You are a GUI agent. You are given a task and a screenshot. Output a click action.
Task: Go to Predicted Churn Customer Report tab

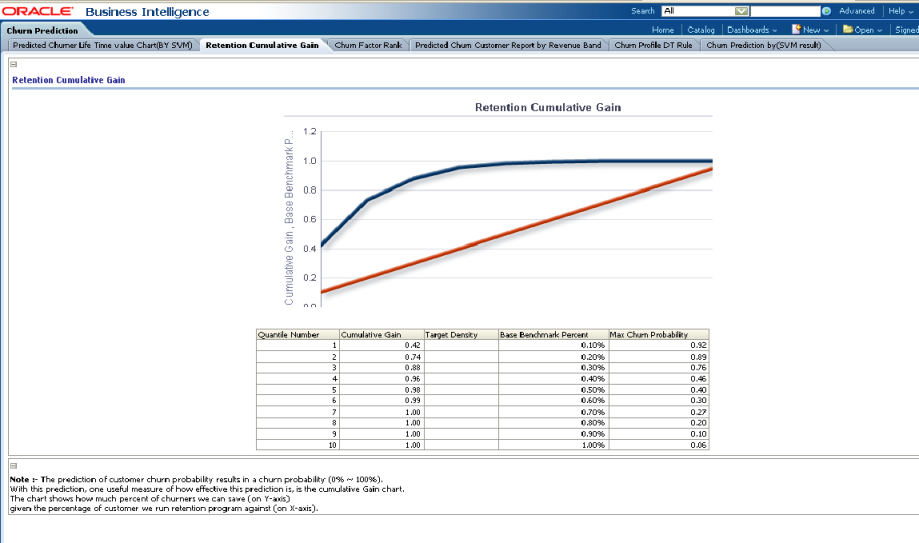pyautogui.click(x=507, y=45)
